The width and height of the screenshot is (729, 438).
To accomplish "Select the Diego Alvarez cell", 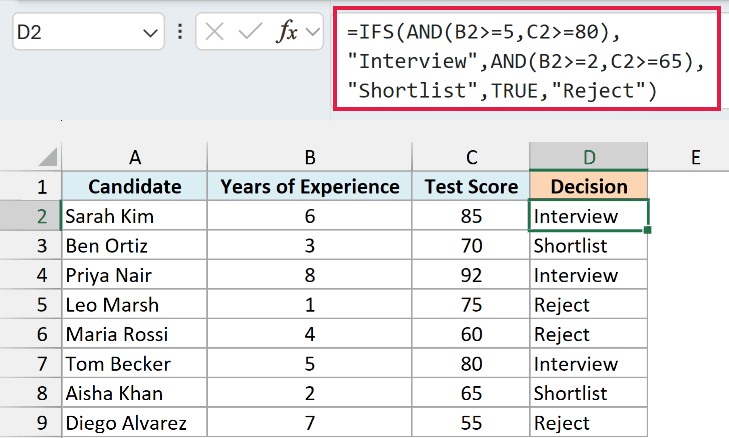I will click(134, 423).
